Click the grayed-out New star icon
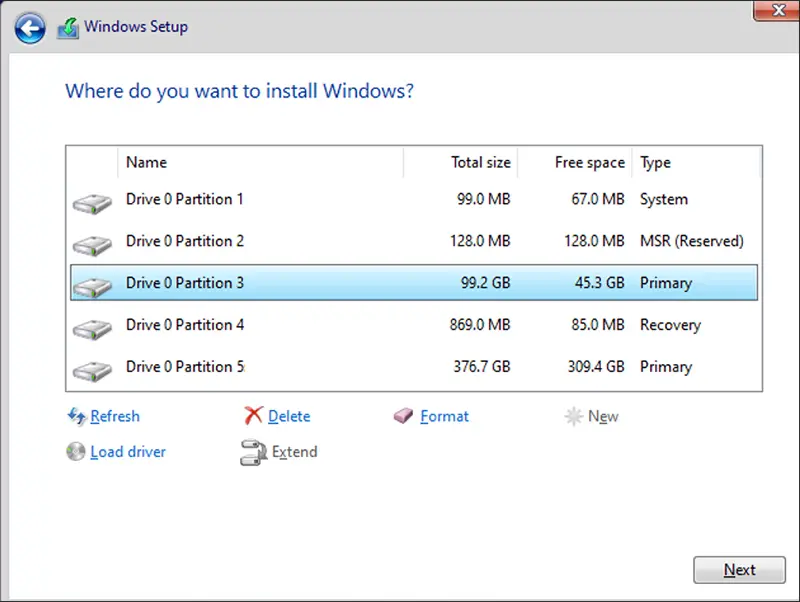Image resolution: width=800 pixels, height=602 pixels. point(573,416)
